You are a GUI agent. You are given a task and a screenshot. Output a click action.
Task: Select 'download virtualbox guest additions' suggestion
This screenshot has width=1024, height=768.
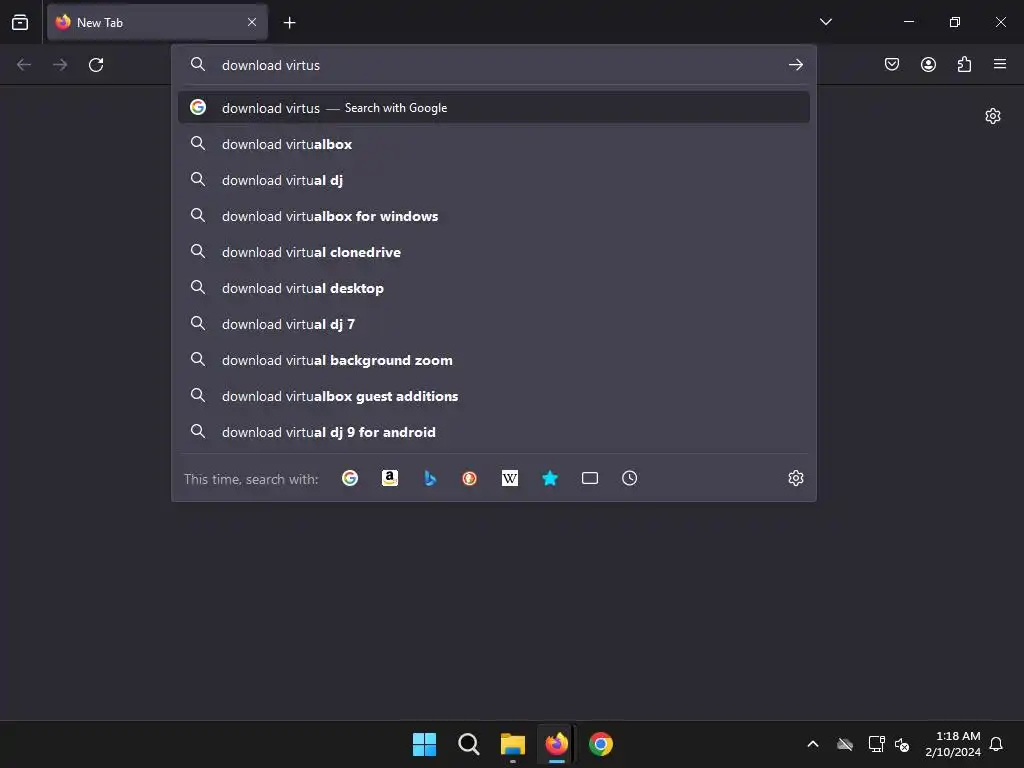click(x=494, y=396)
